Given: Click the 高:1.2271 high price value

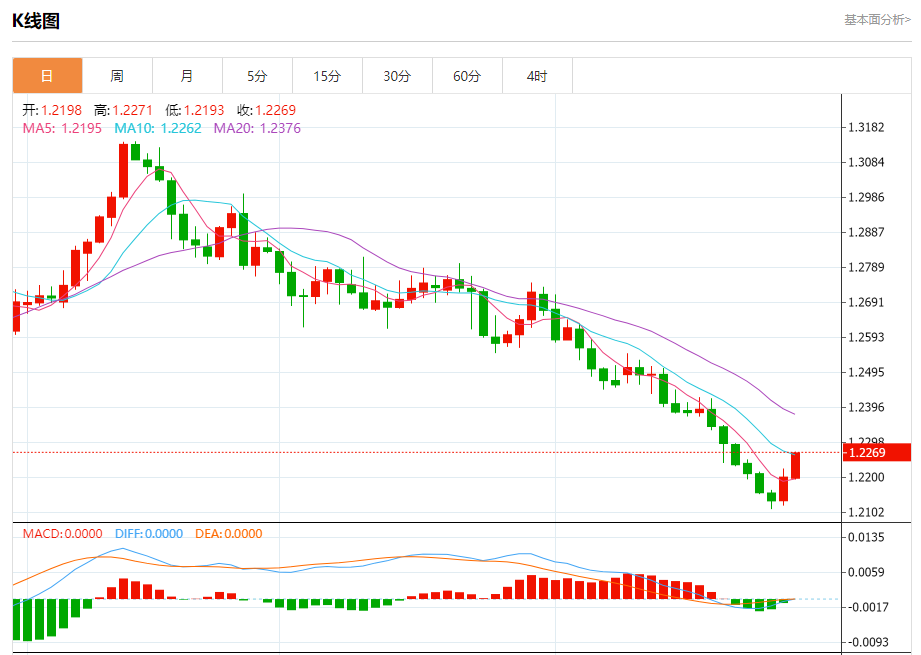Looking at the screenshot, I should tap(123, 110).
